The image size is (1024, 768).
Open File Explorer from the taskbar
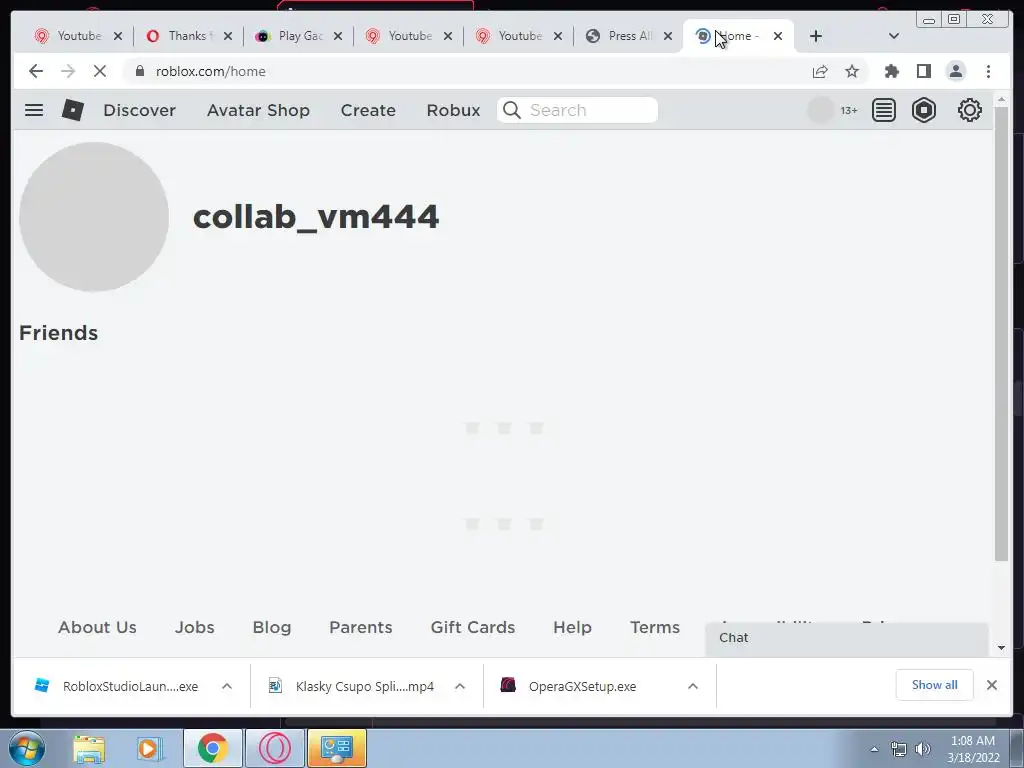pyautogui.click(x=89, y=748)
